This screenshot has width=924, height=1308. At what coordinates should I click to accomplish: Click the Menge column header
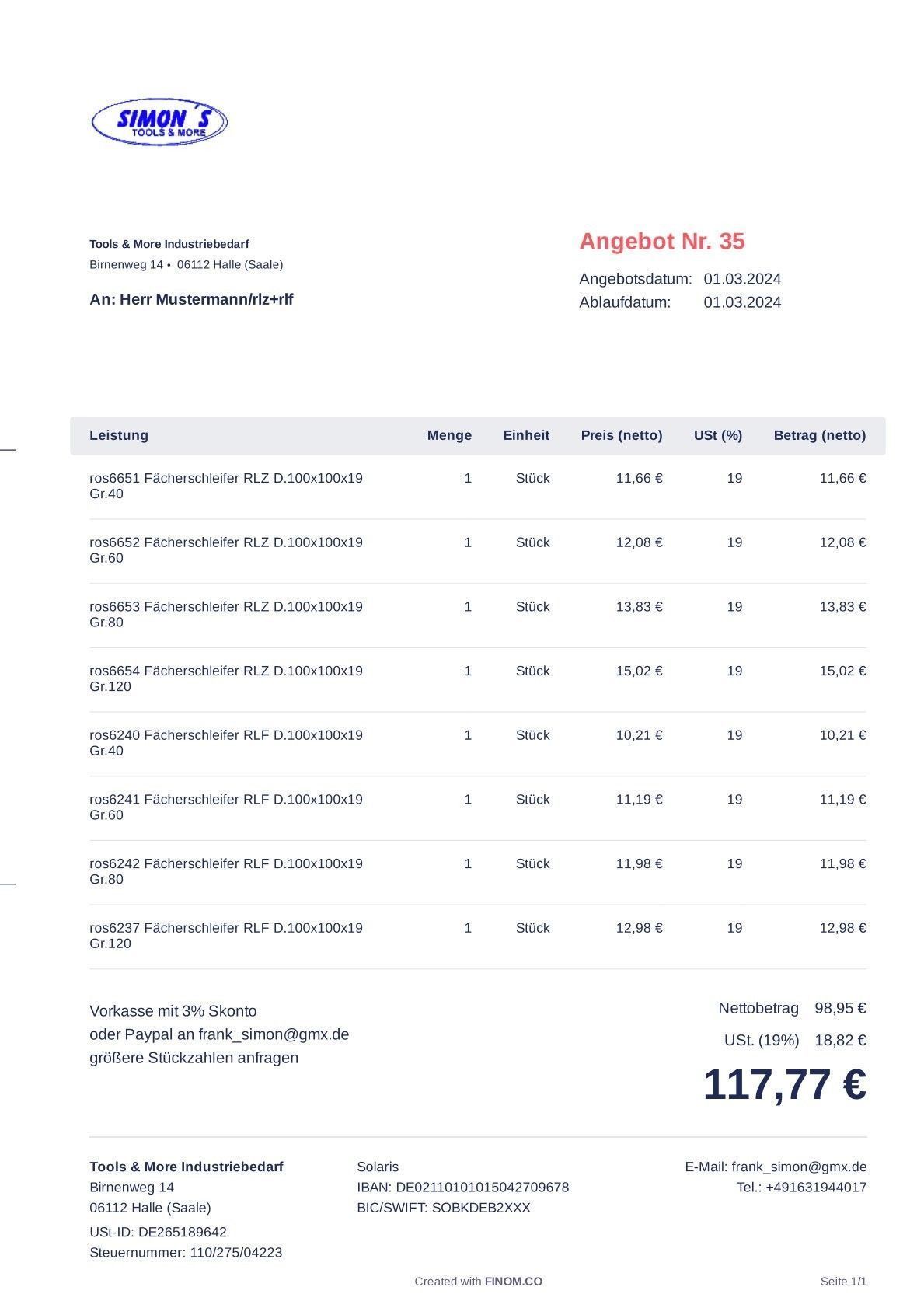[x=449, y=435]
